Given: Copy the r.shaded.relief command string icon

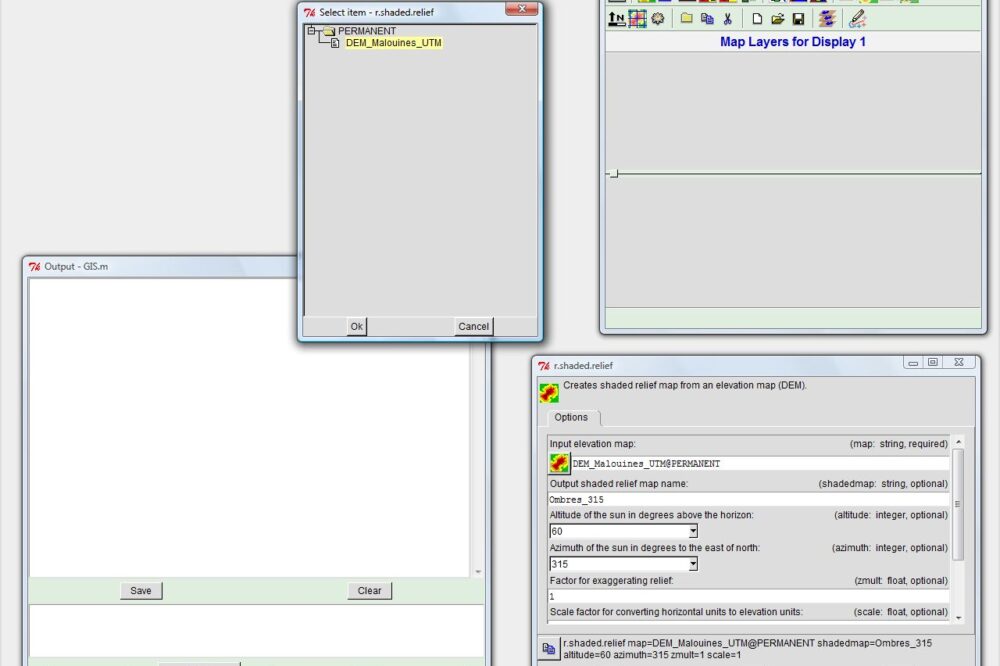Looking at the screenshot, I should tap(549, 648).
